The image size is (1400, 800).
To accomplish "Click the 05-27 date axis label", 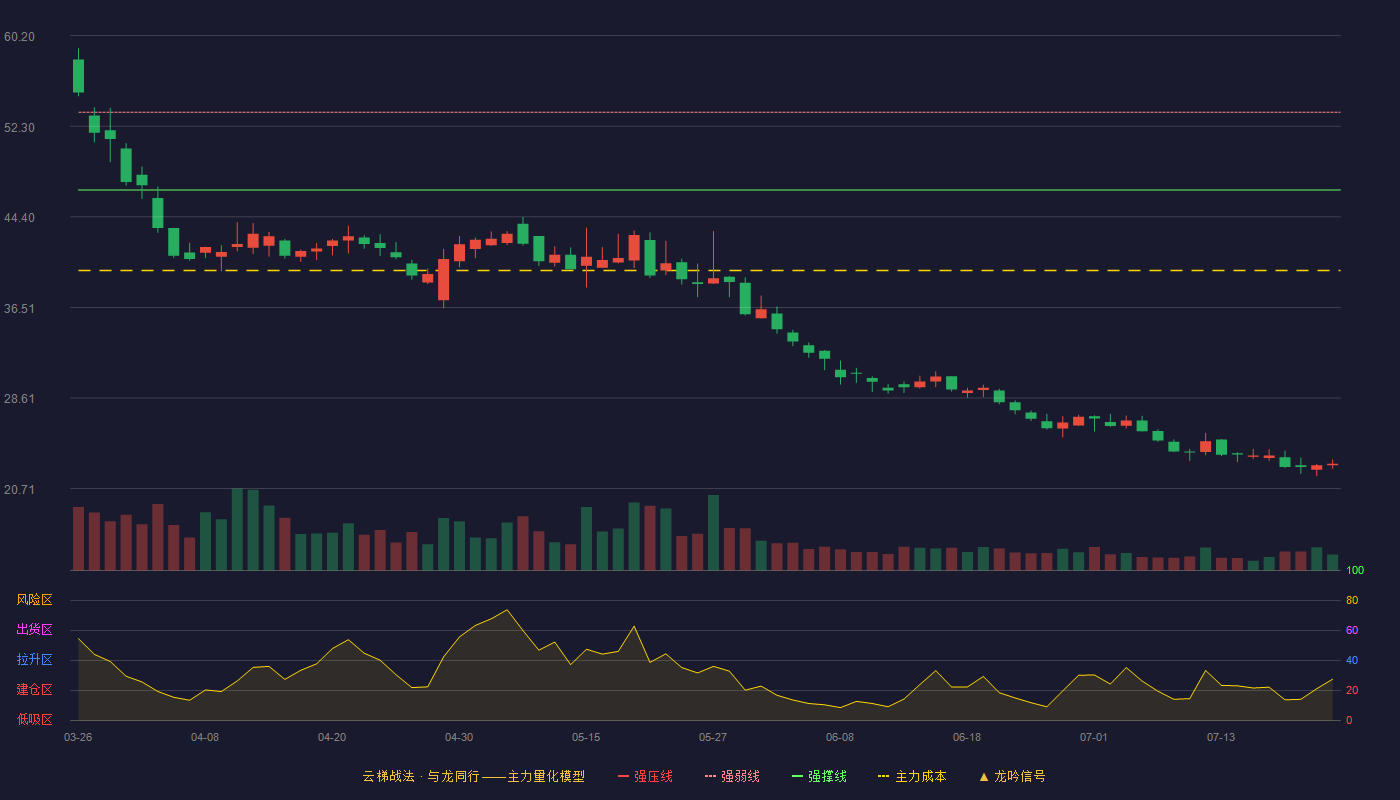I will pyautogui.click(x=713, y=737).
